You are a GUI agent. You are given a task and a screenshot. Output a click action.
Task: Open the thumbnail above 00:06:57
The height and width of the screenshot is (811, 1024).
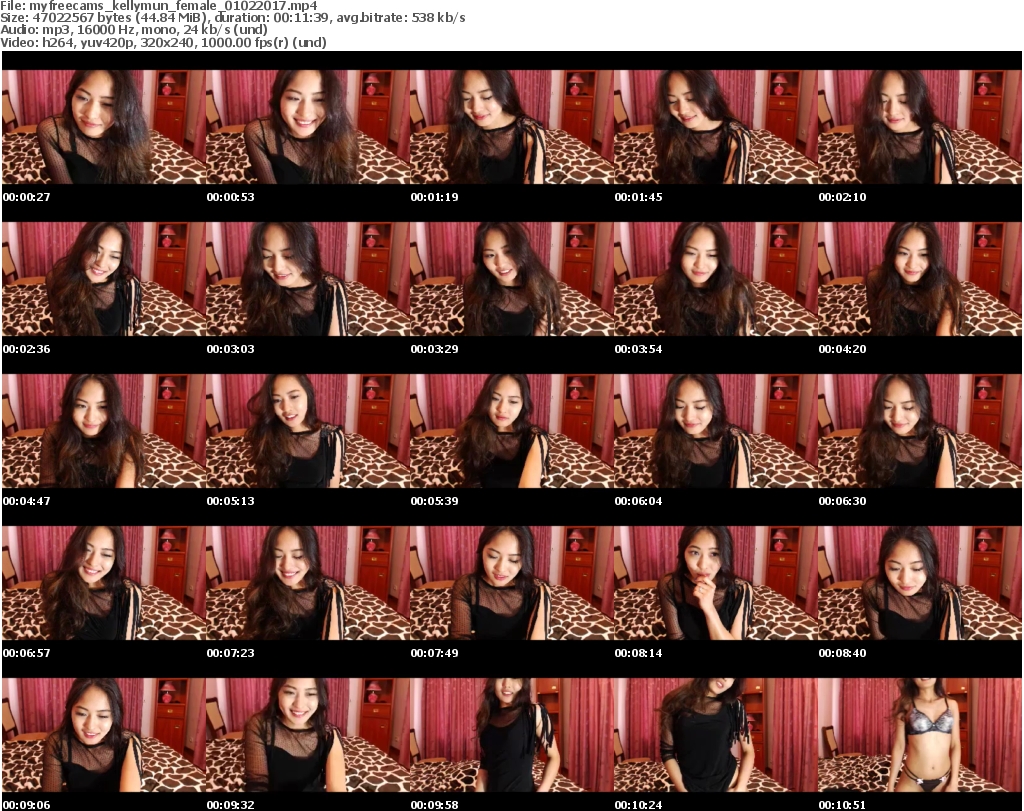104,583
